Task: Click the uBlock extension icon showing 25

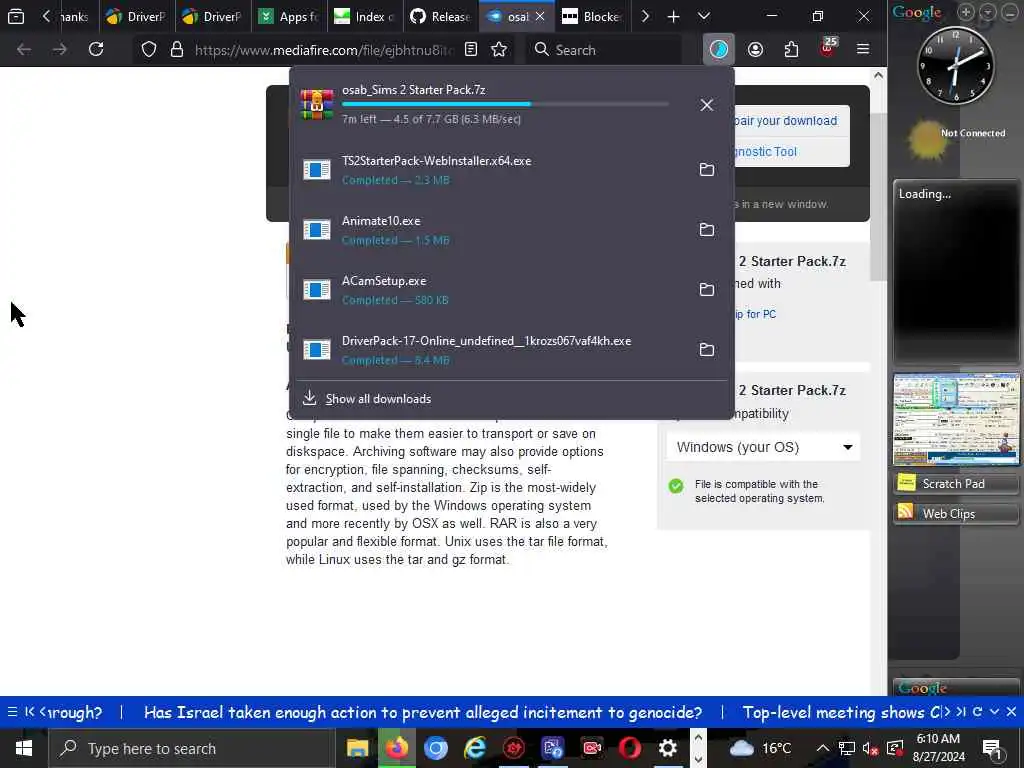Action: pos(827,48)
